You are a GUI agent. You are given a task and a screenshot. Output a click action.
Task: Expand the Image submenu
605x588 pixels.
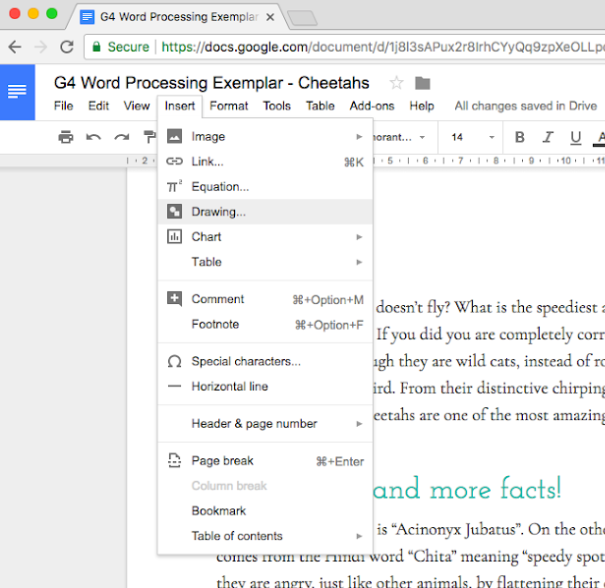265,136
